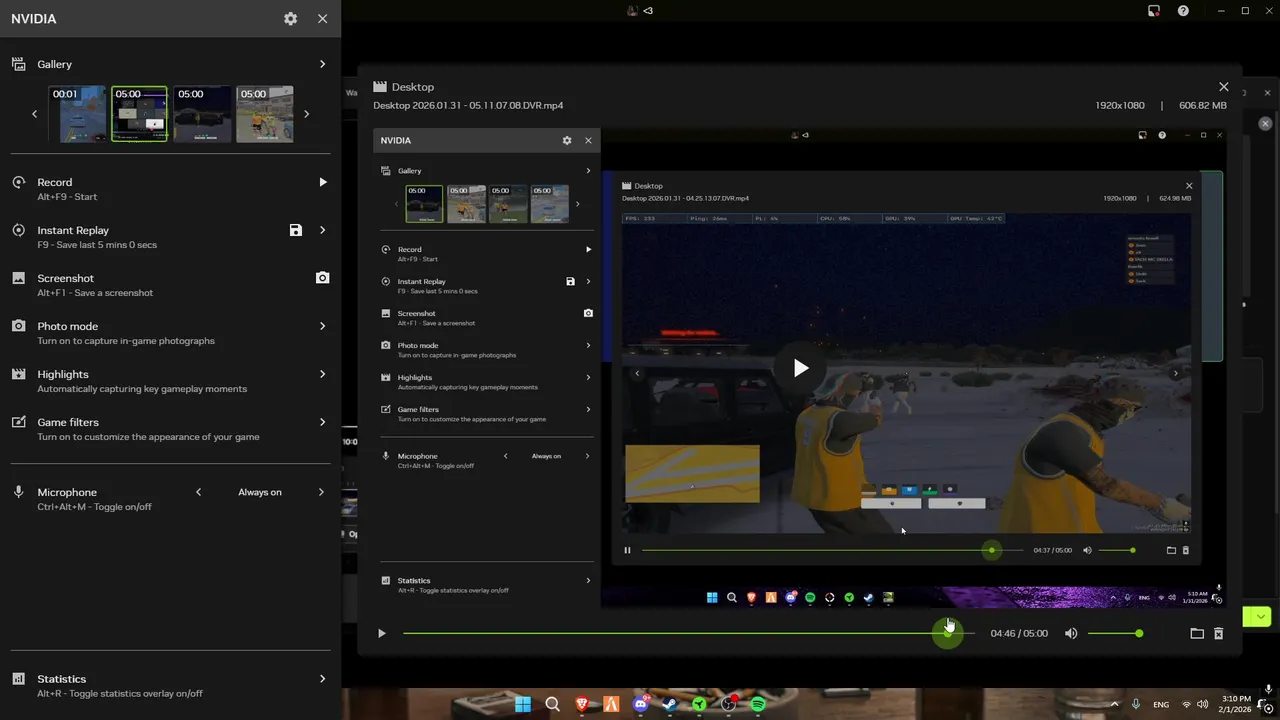
Task: Click the video volume slider knob
Action: click(x=1139, y=633)
